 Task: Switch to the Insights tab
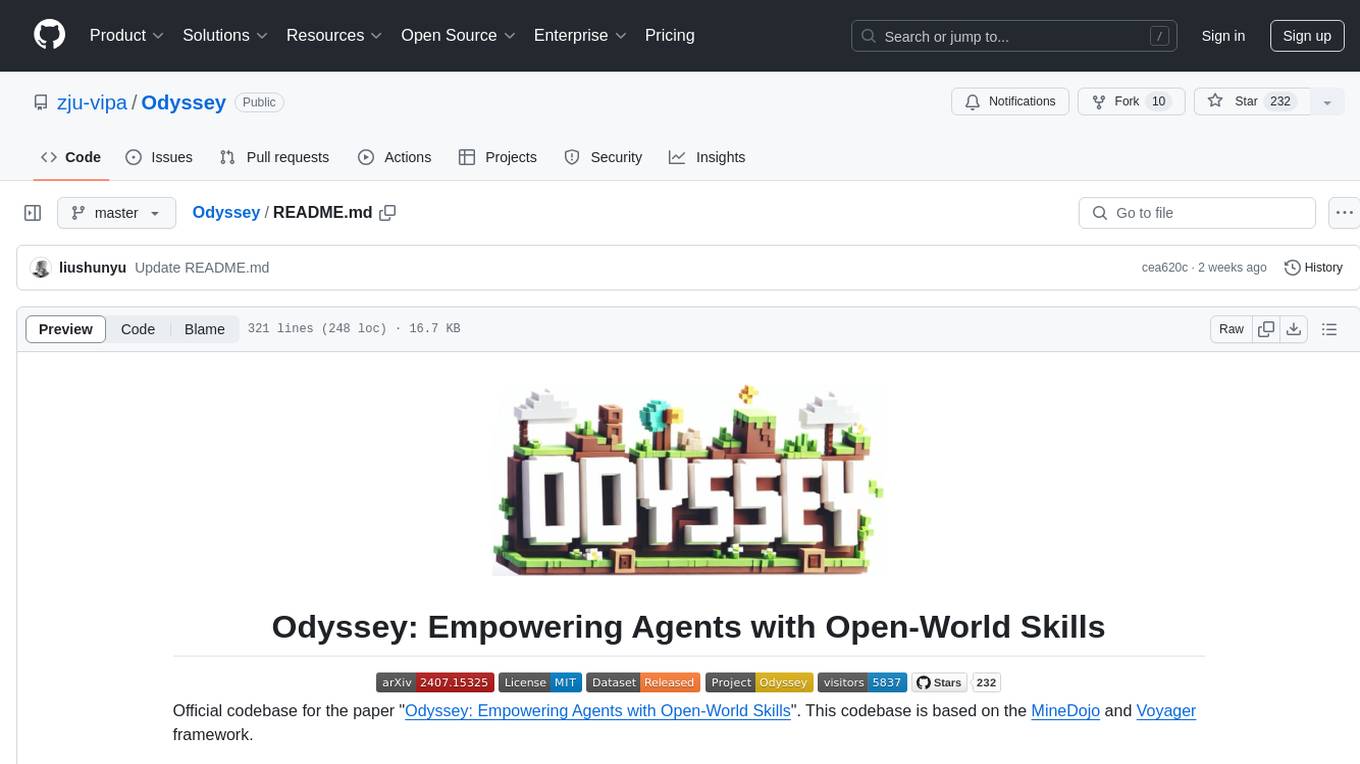[707, 157]
